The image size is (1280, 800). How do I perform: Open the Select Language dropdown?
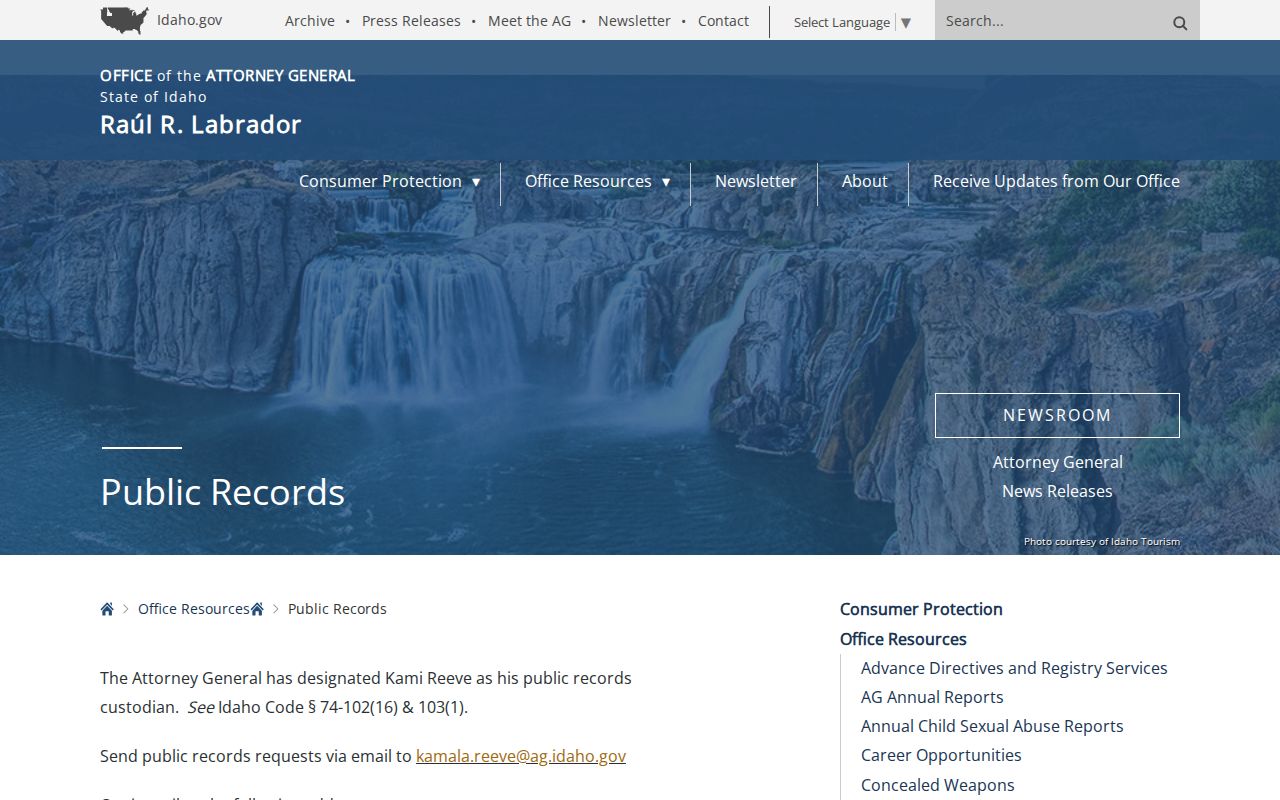pyautogui.click(x=852, y=22)
